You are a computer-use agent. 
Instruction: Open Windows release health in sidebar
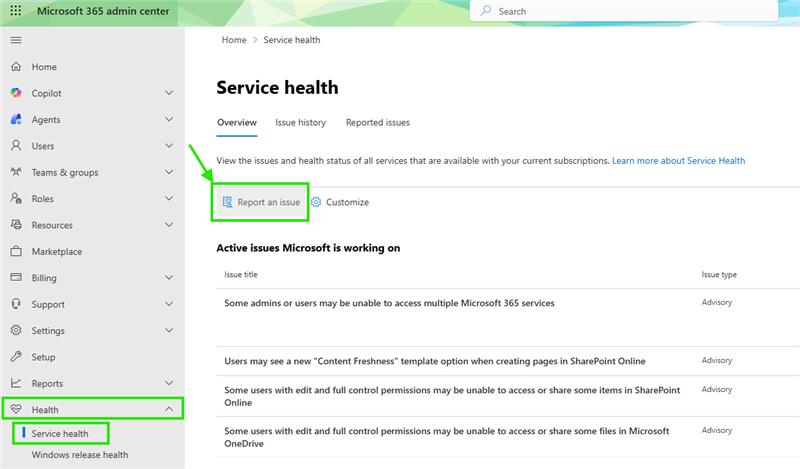click(80, 455)
